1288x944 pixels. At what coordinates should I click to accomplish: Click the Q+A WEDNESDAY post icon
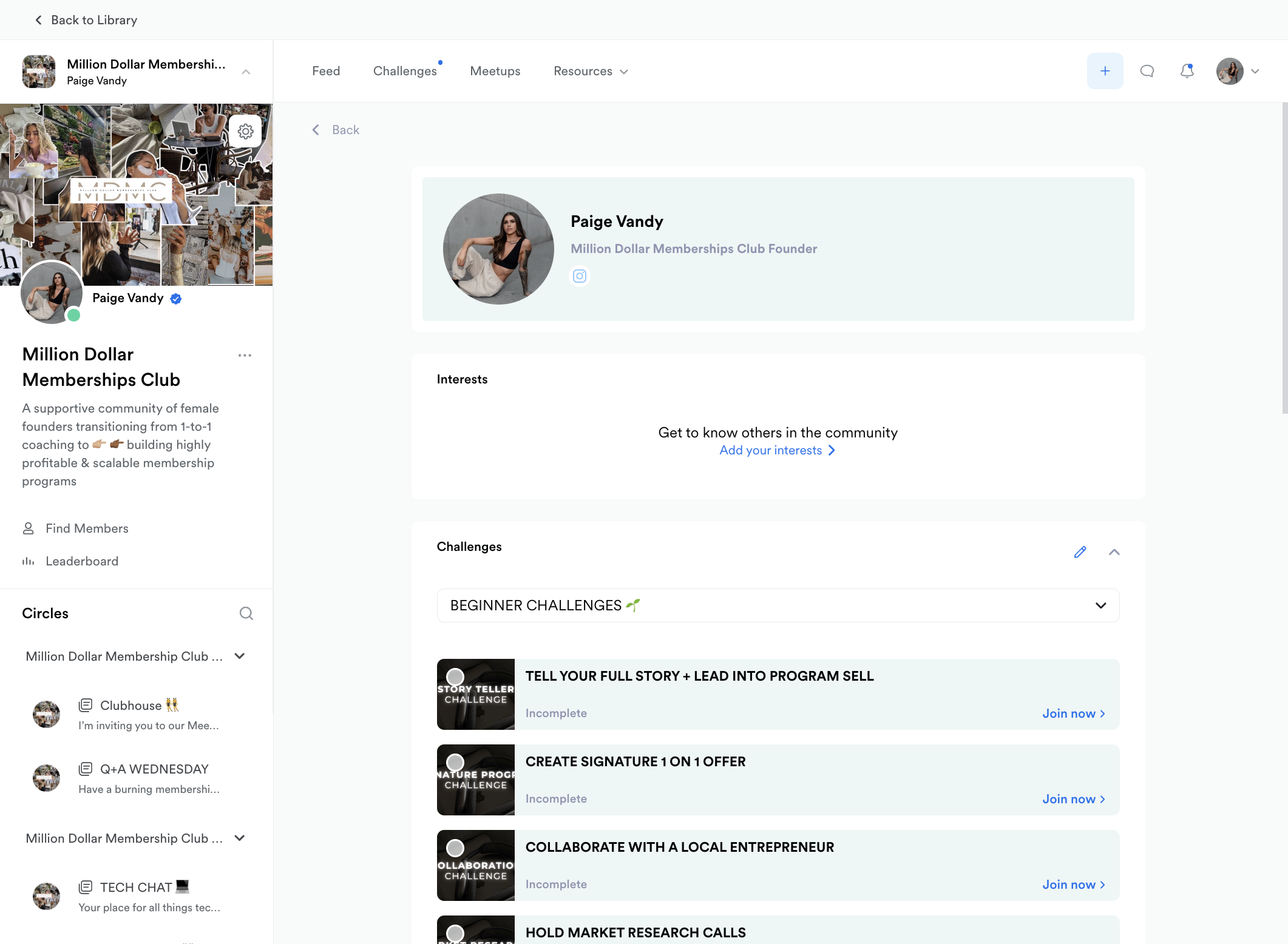[86, 769]
